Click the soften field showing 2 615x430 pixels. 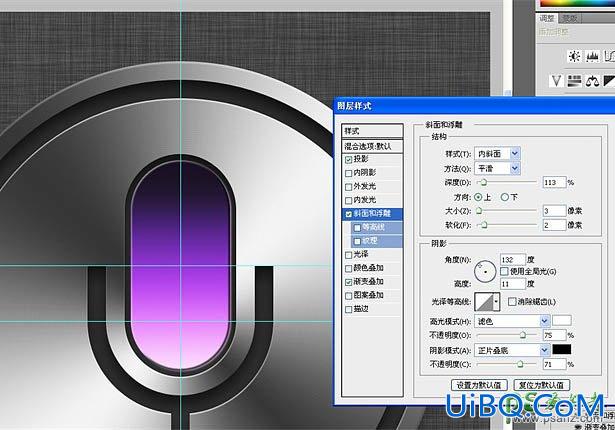[554, 225]
